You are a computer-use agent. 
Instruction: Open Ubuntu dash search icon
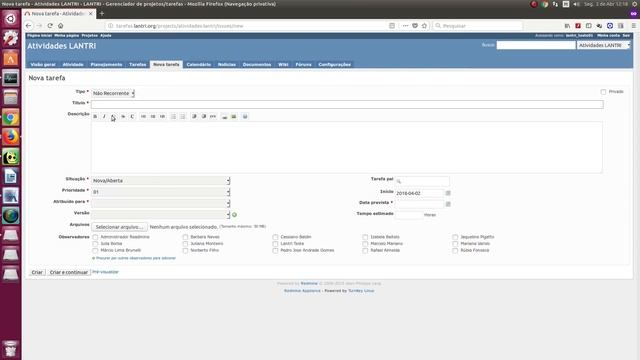pyautogui.click(x=11, y=19)
